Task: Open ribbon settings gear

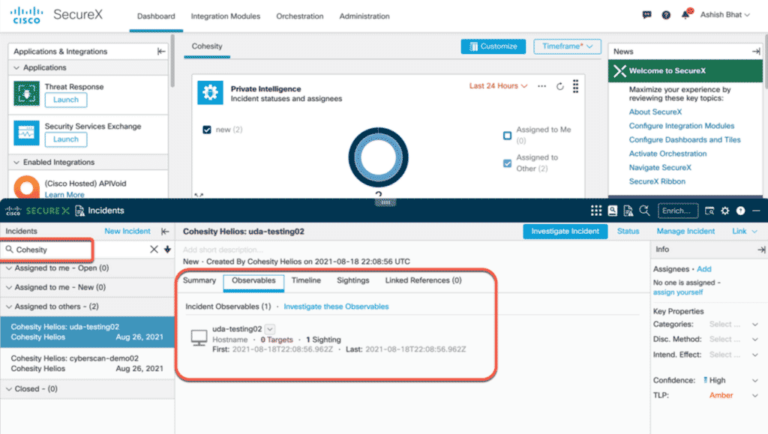Action: [725, 211]
